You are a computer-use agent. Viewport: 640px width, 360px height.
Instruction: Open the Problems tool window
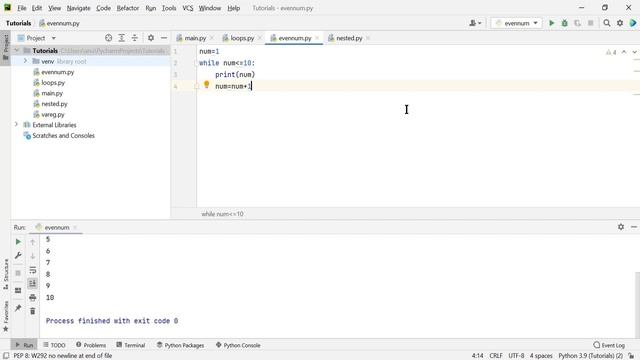[x=91, y=345]
